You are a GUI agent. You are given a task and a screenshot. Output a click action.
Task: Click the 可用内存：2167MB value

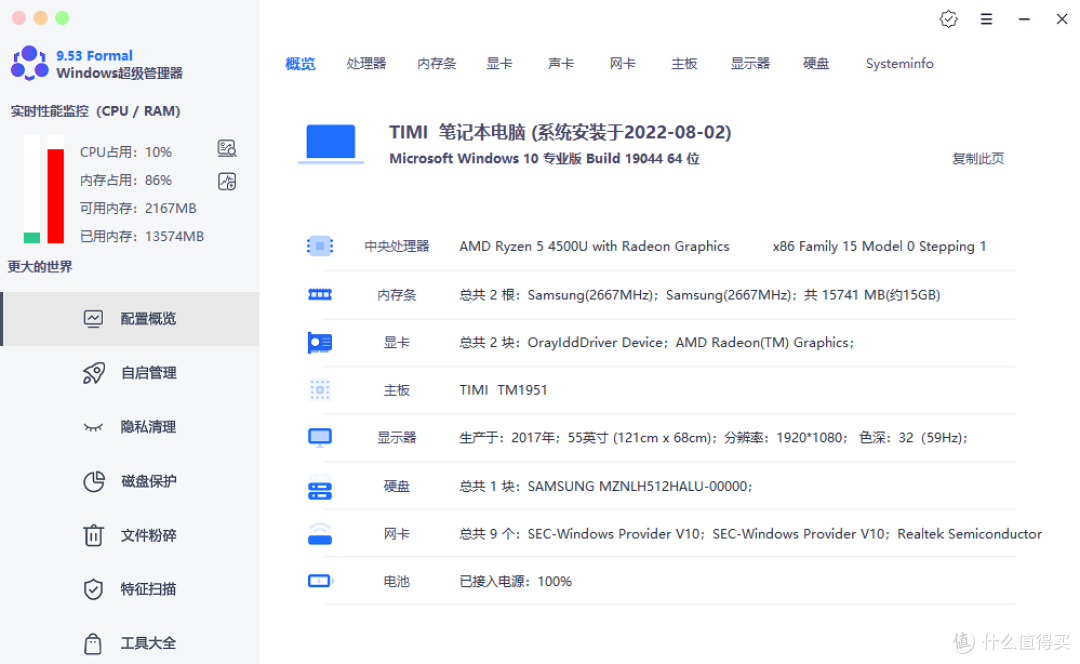(x=138, y=208)
